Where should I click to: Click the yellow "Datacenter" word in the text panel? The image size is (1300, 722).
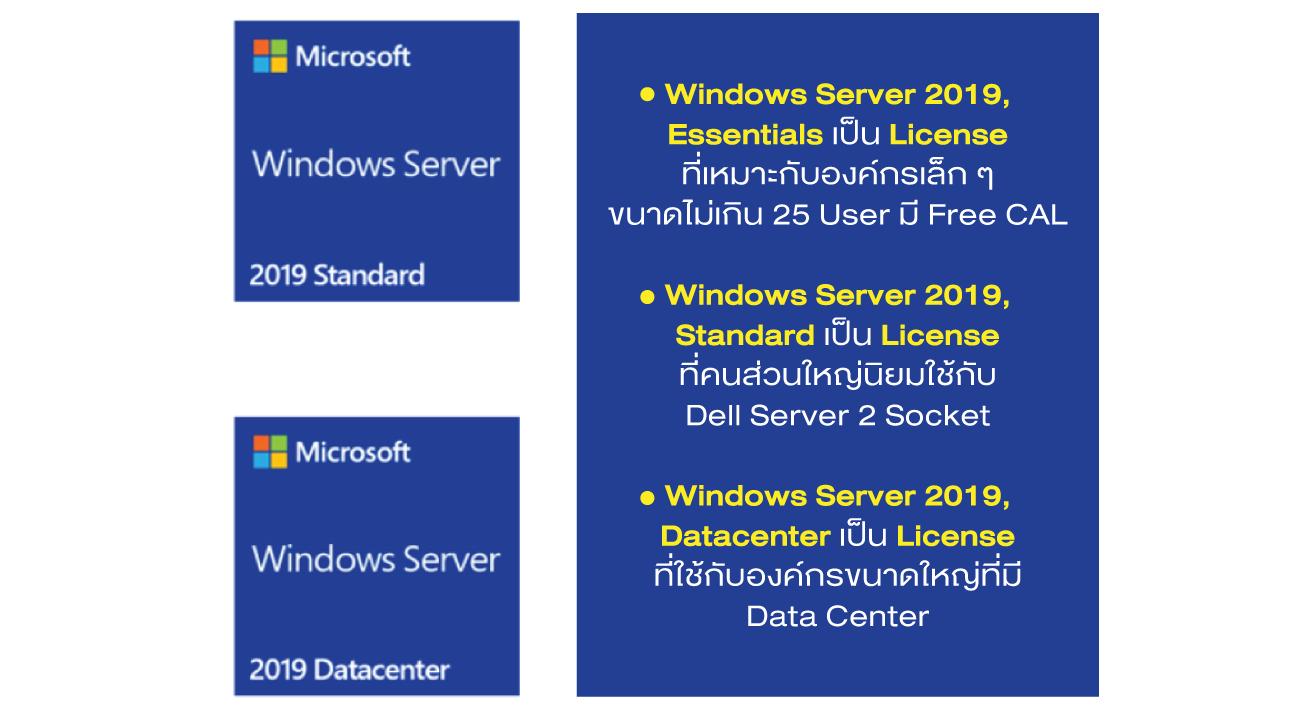coord(745,536)
